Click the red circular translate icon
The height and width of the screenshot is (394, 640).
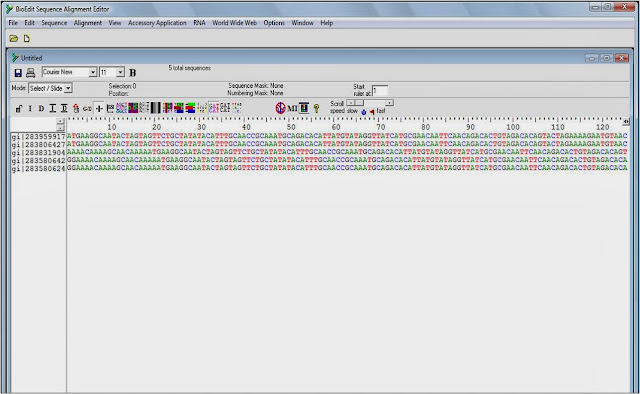280,108
